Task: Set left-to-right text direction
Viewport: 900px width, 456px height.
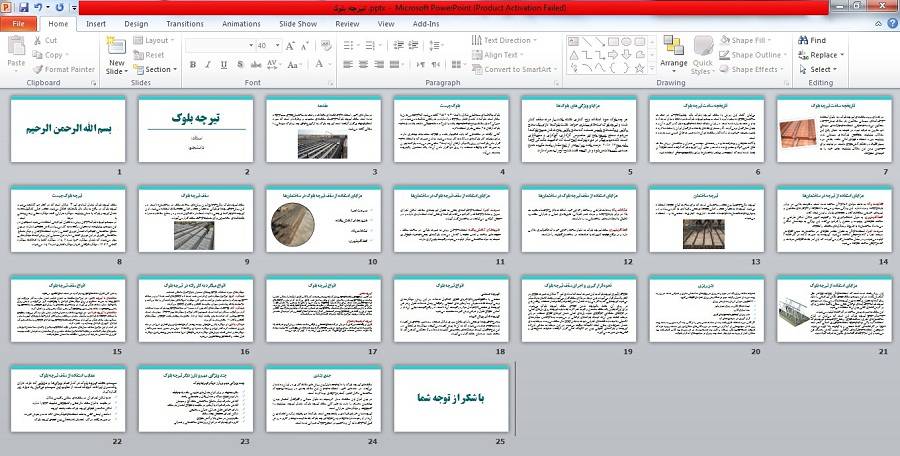Action: point(420,64)
